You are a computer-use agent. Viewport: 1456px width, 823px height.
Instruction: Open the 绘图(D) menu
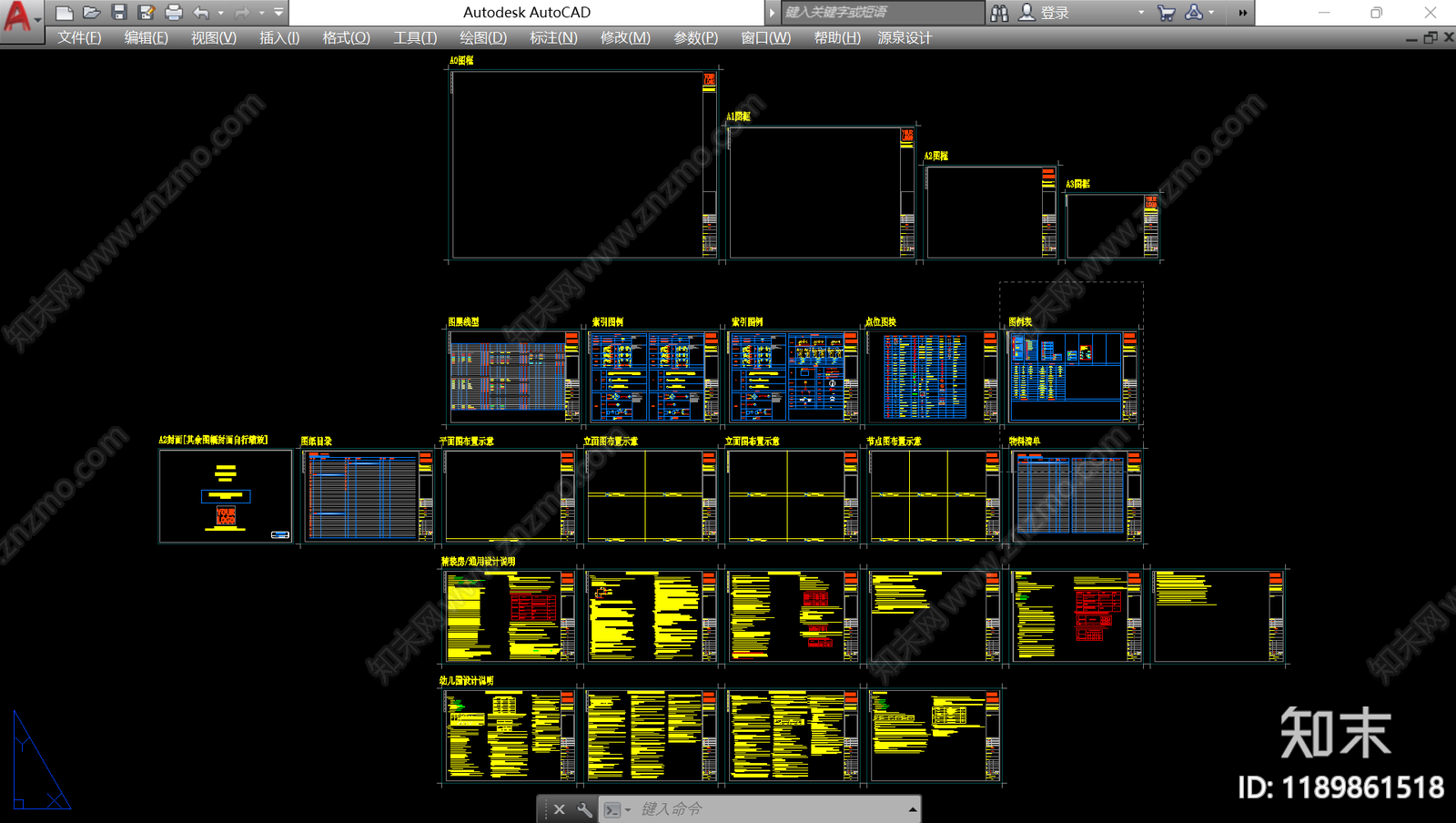coord(483,37)
